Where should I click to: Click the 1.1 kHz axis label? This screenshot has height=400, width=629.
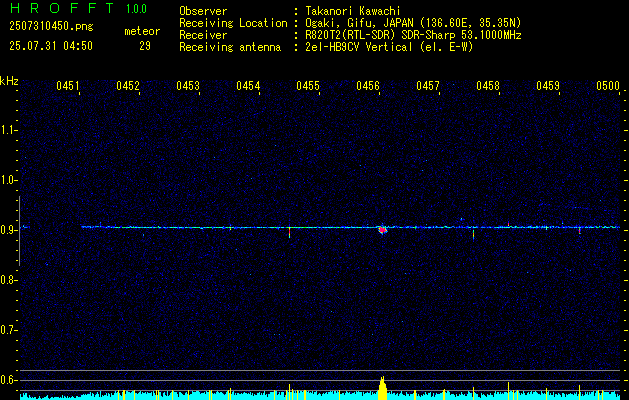click(x=8, y=130)
